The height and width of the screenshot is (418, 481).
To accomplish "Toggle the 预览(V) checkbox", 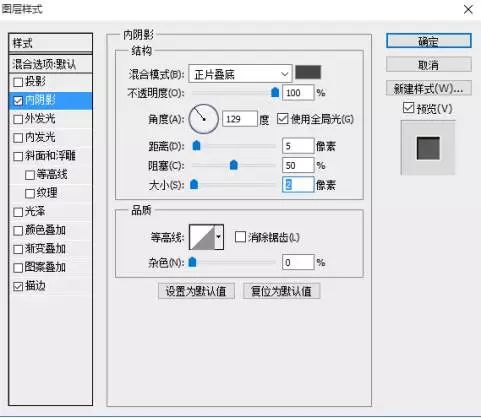I will [408, 108].
